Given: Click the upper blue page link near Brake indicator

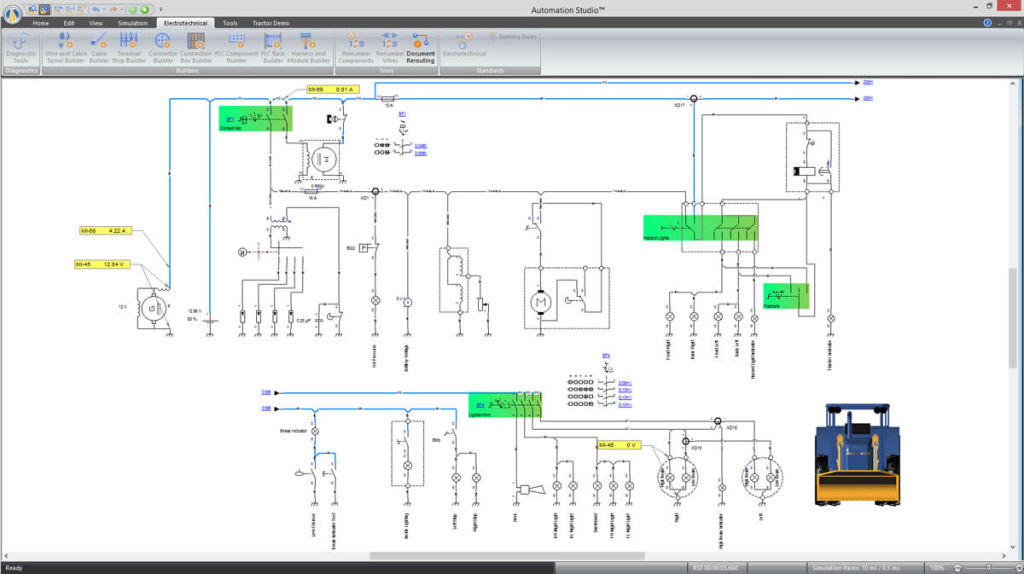Looking at the screenshot, I should 266,392.
